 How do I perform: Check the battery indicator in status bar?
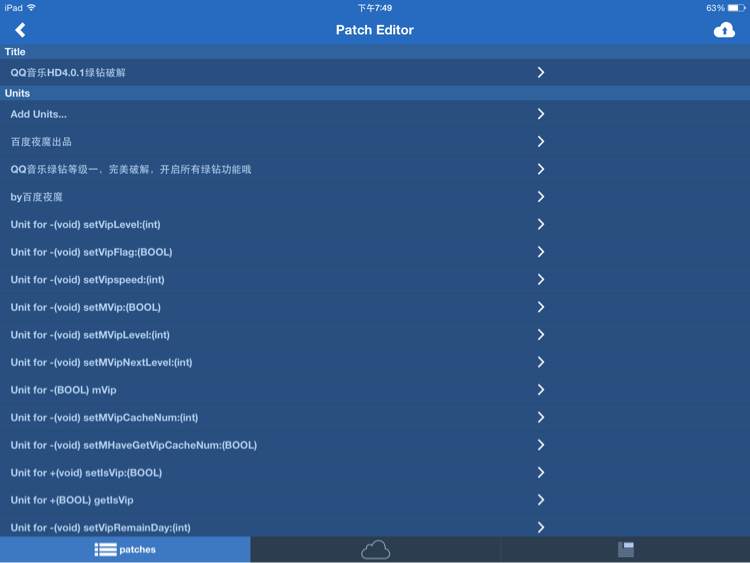pyautogui.click(x=736, y=8)
